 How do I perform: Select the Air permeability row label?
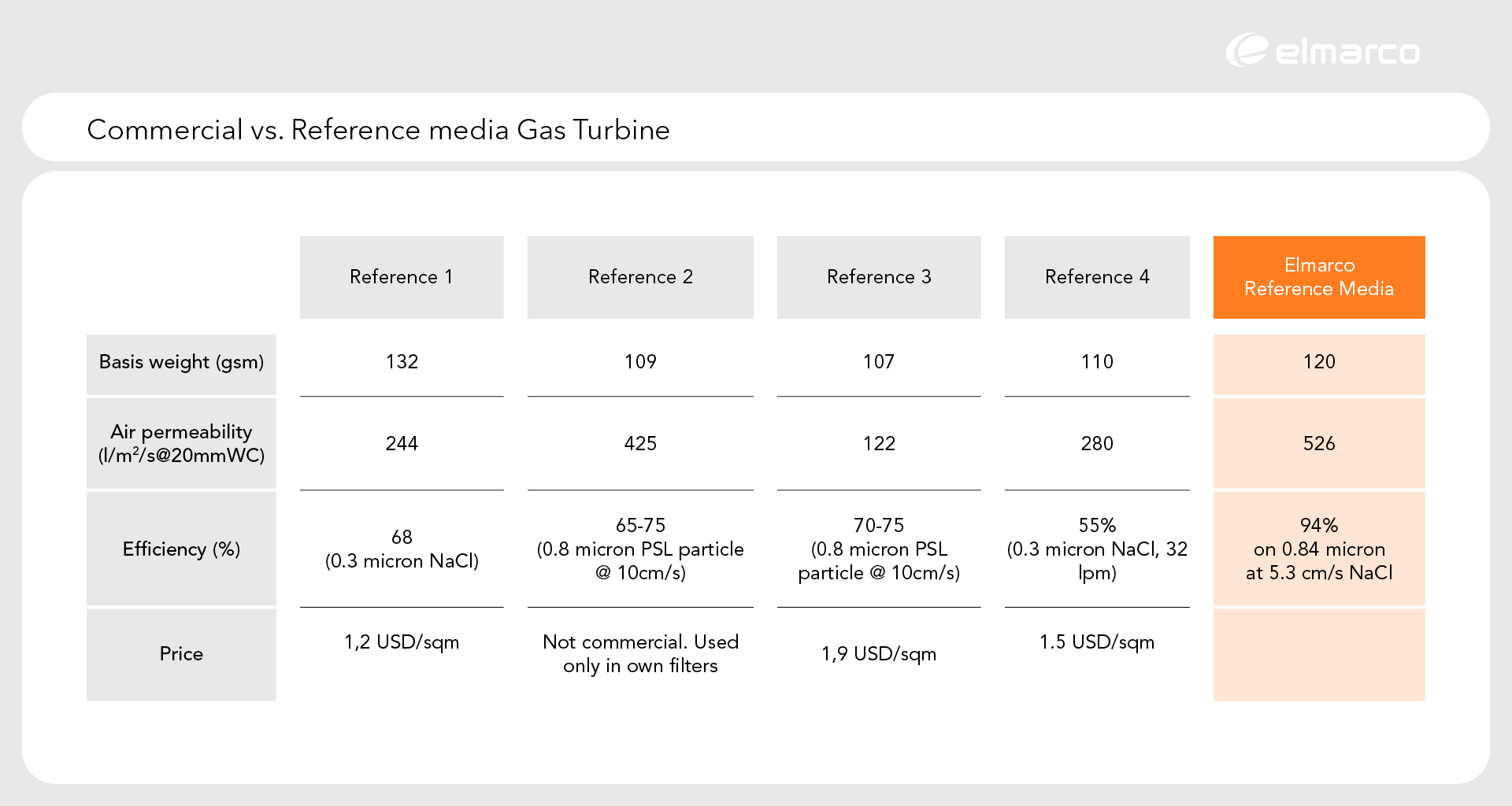(181, 443)
